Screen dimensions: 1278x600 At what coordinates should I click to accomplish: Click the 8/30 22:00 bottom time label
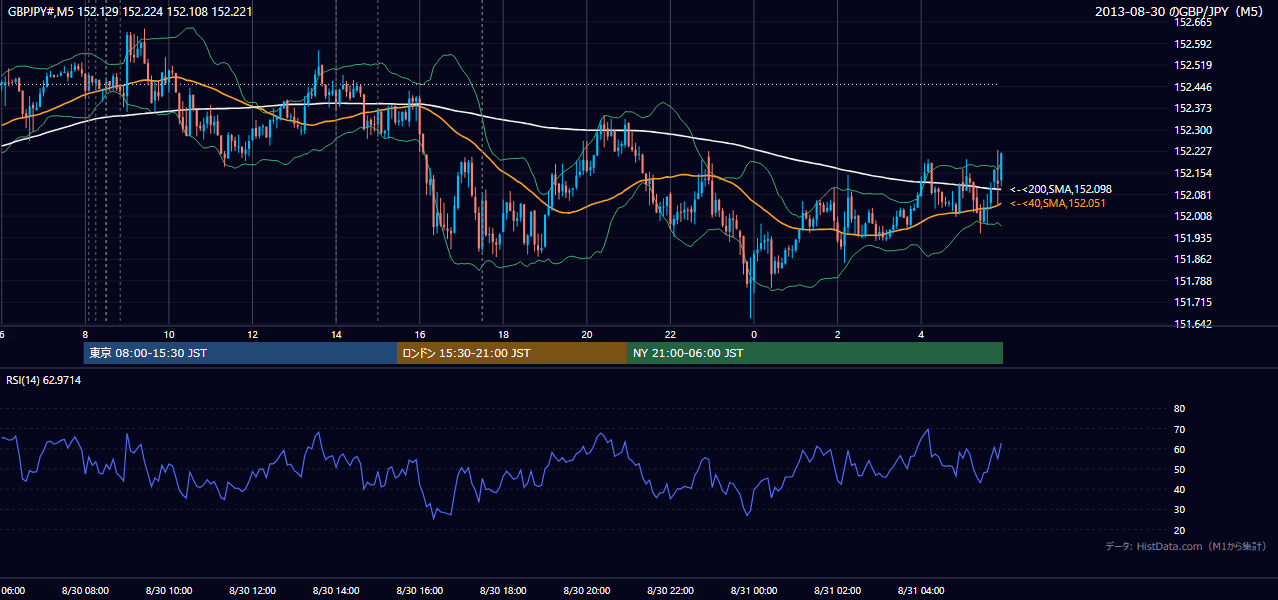pyautogui.click(x=670, y=590)
